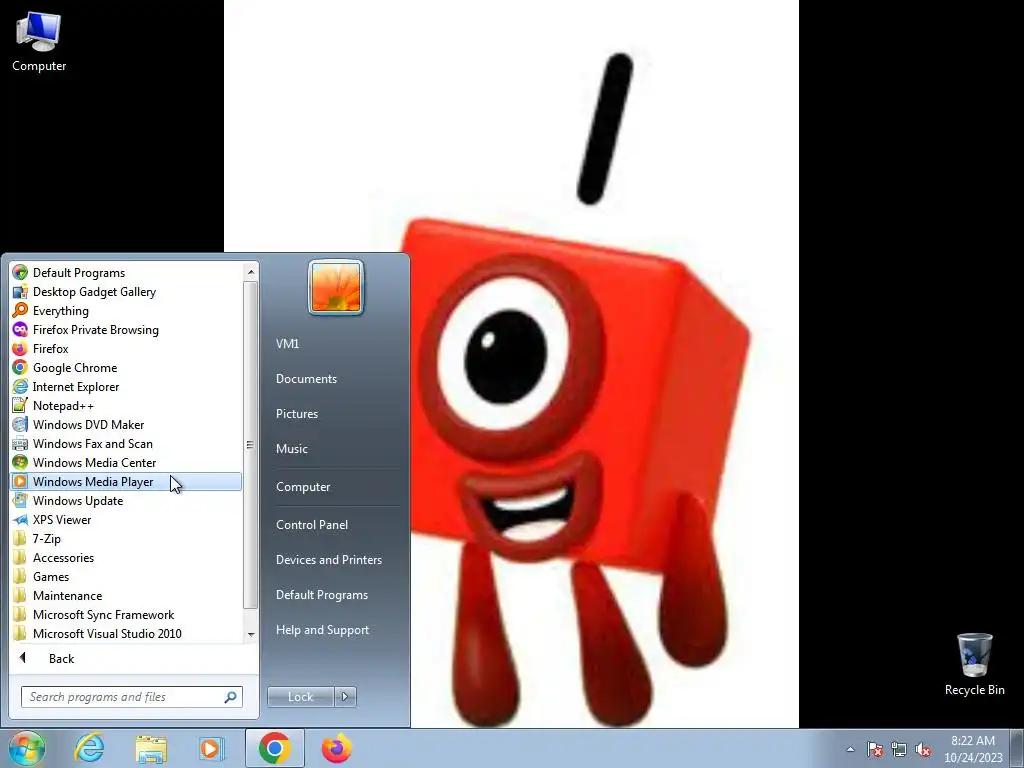Click the Start orb button
This screenshot has height=768, width=1024.
coord(26,748)
